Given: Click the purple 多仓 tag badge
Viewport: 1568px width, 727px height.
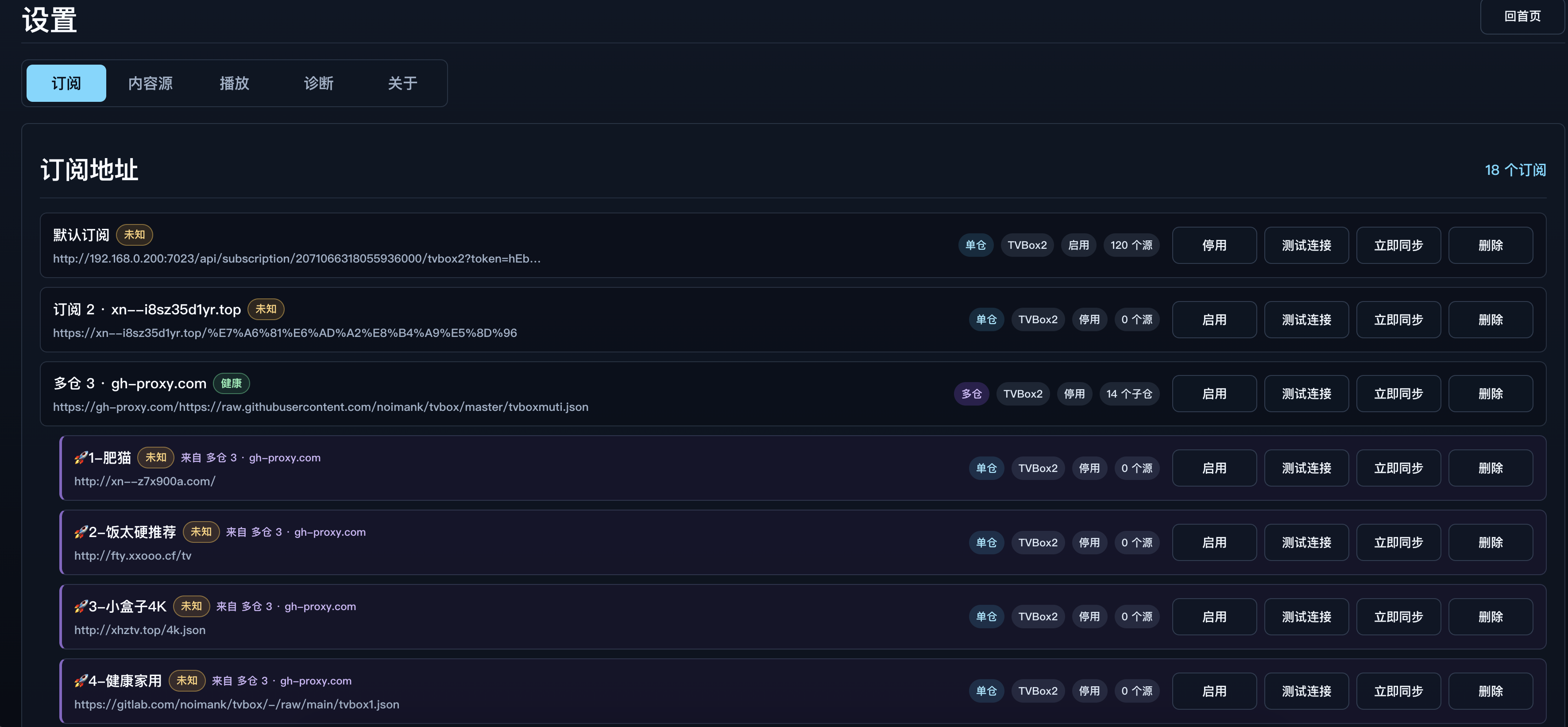Looking at the screenshot, I should [971, 394].
